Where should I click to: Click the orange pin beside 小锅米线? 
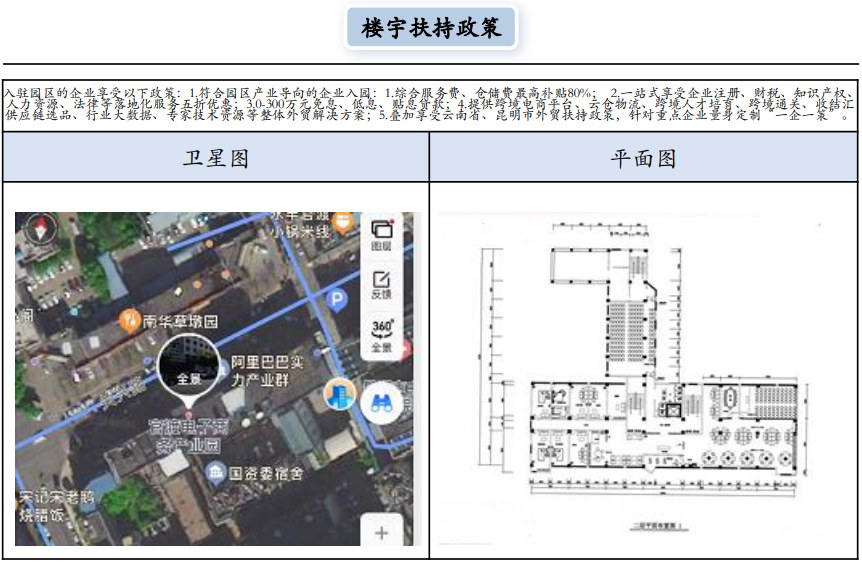tap(343, 223)
